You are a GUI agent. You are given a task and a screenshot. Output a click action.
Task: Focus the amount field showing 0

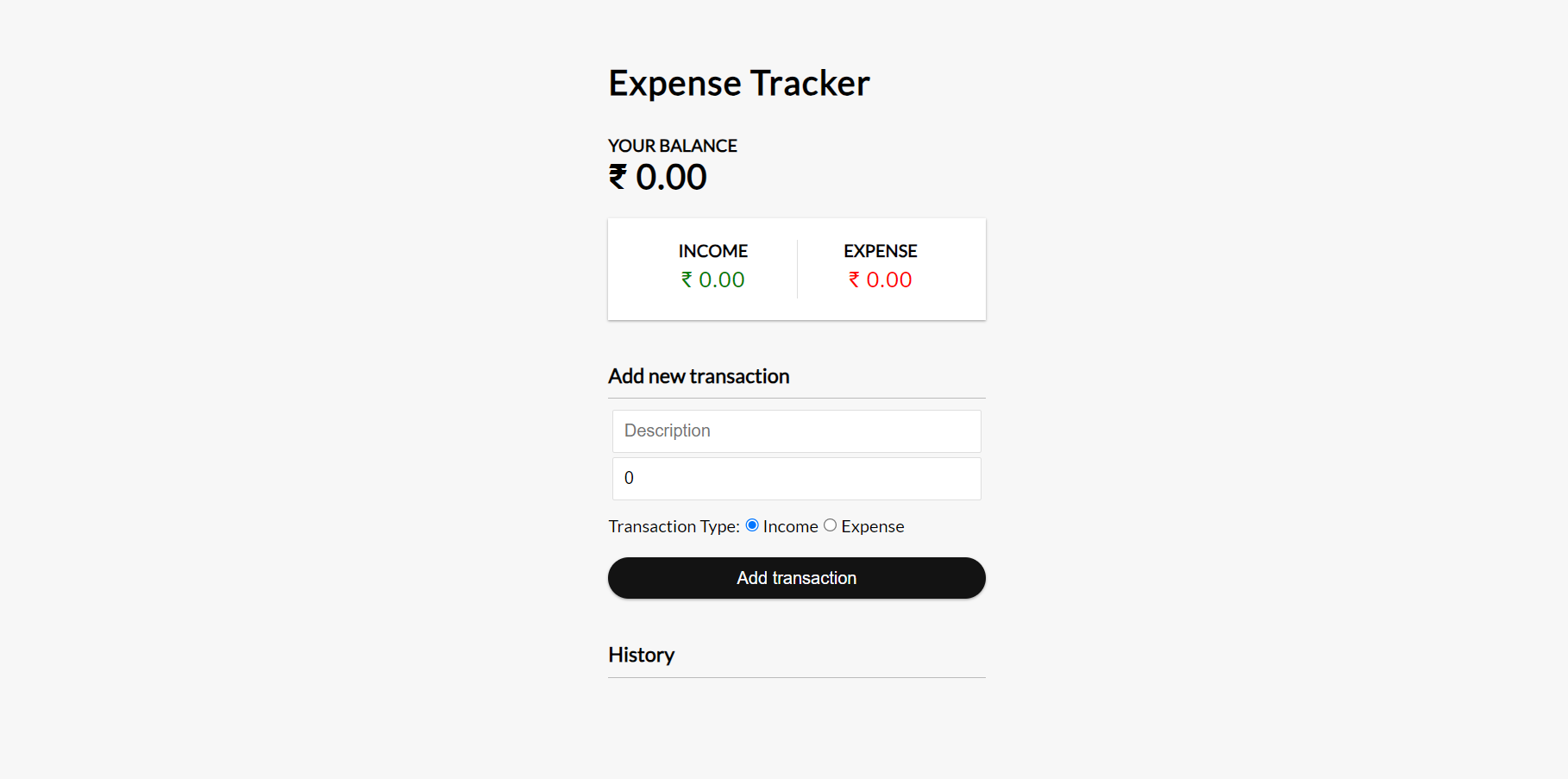pos(796,478)
